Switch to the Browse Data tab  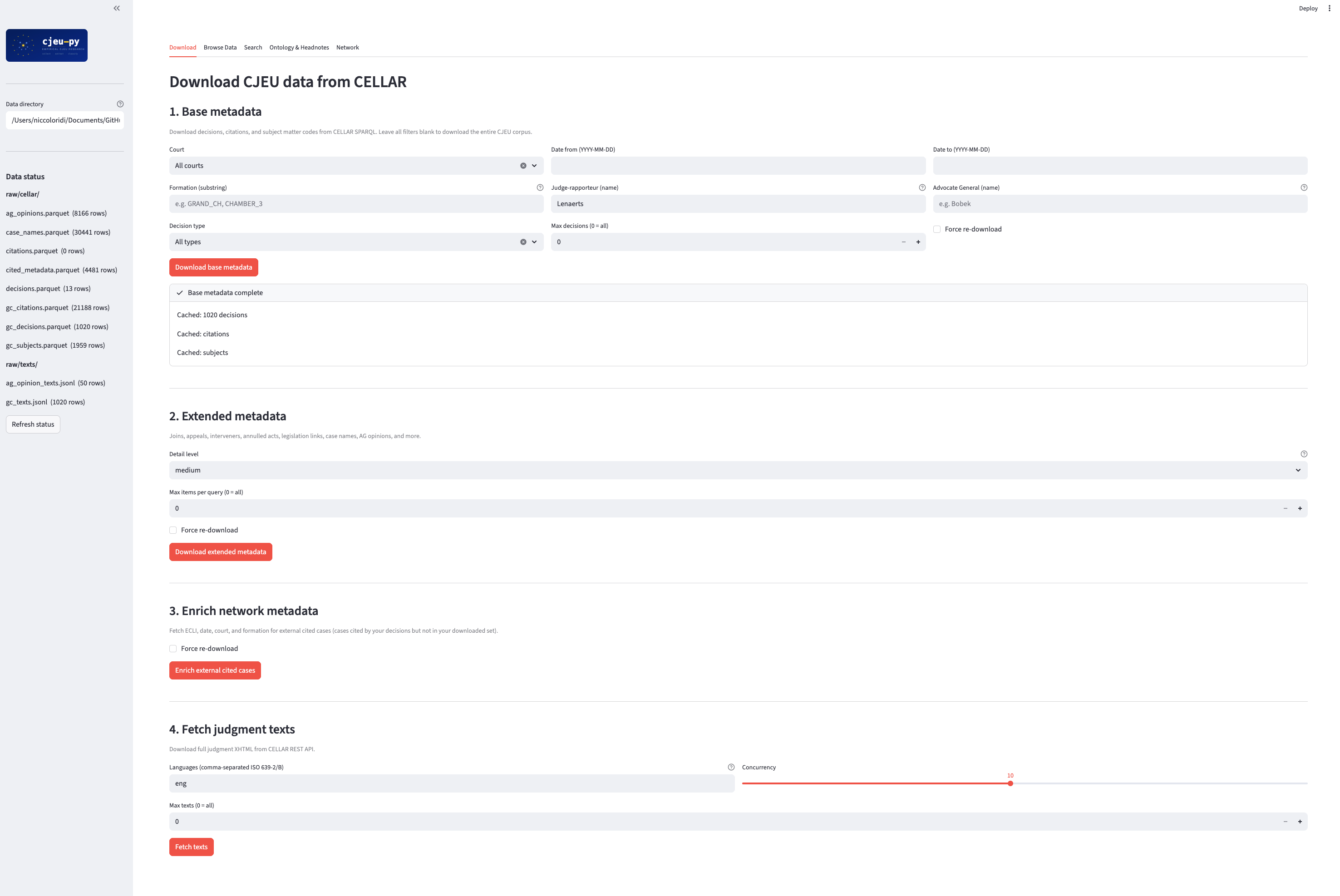(x=220, y=47)
